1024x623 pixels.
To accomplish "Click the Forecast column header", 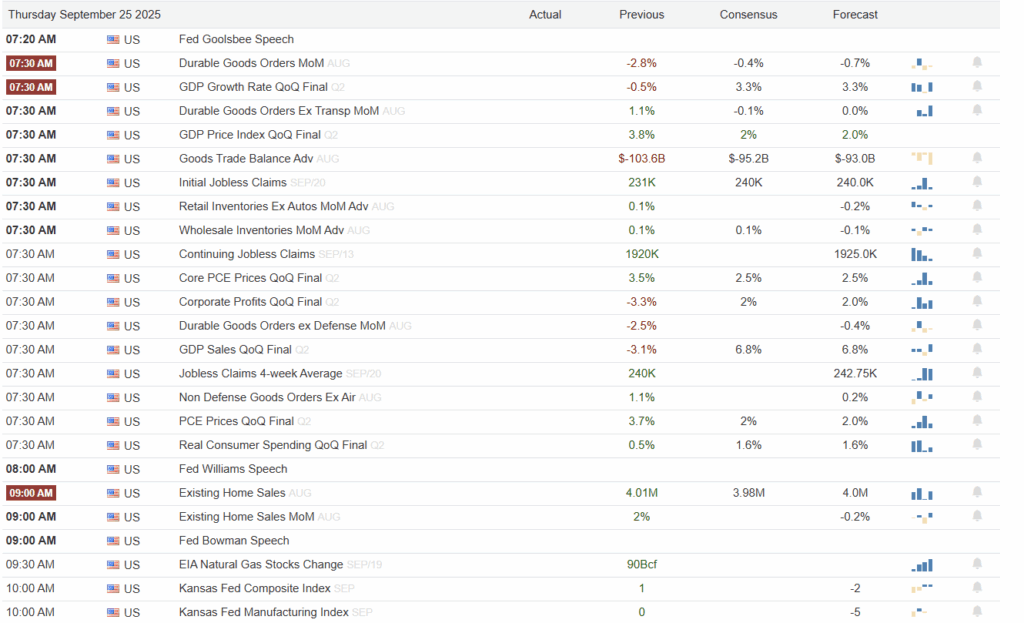I will click(855, 15).
